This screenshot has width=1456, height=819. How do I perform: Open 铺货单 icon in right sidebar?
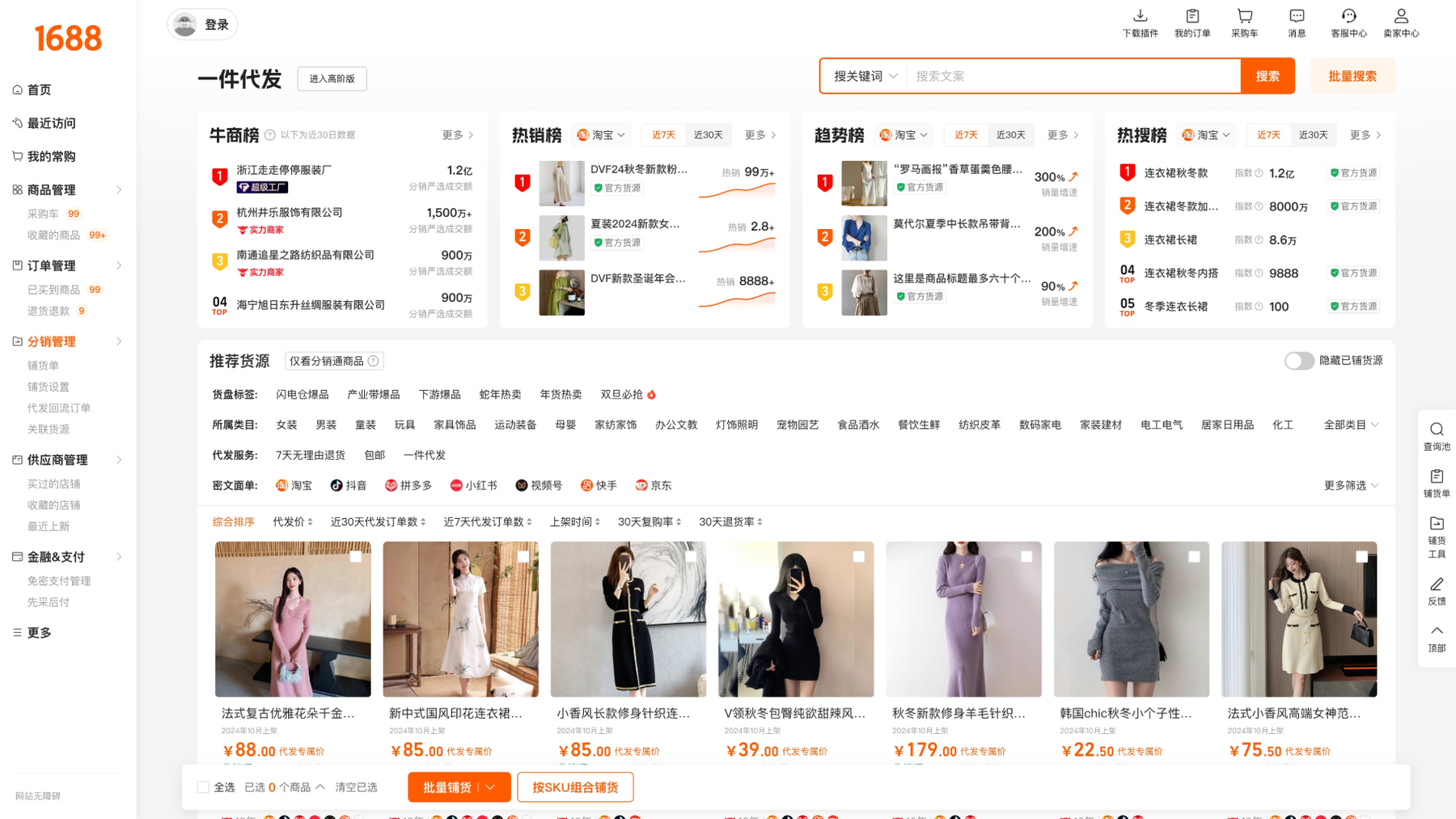[1437, 476]
